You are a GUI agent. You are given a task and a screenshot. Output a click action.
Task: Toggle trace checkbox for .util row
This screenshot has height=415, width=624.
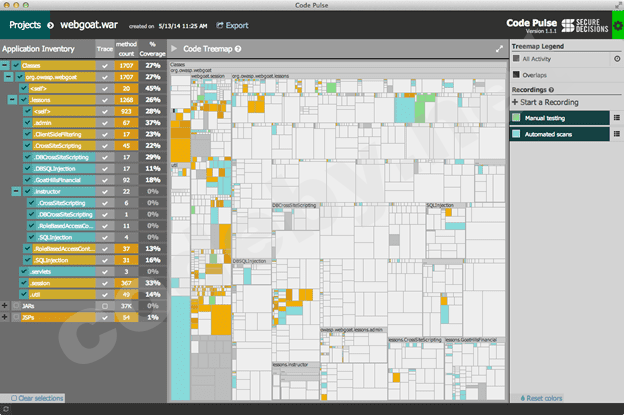(x=105, y=294)
